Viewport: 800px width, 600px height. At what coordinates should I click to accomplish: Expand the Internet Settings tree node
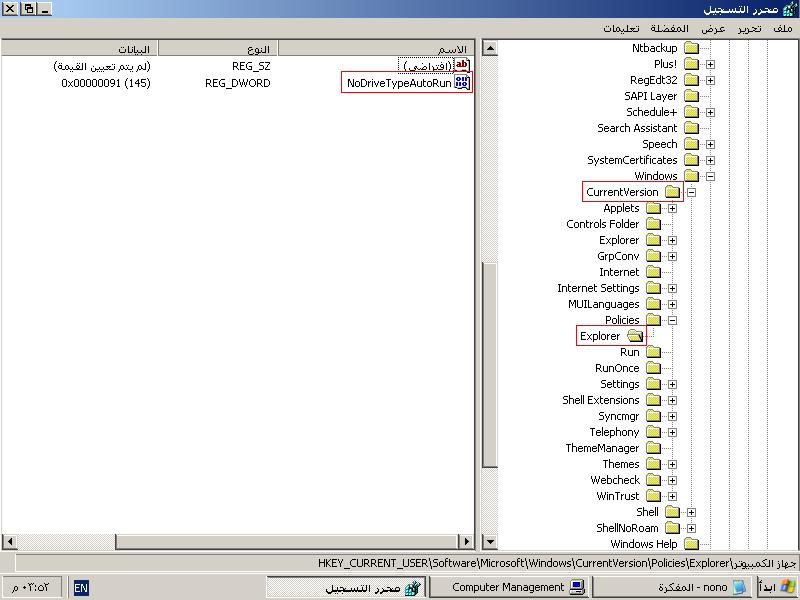pos(672,288)
